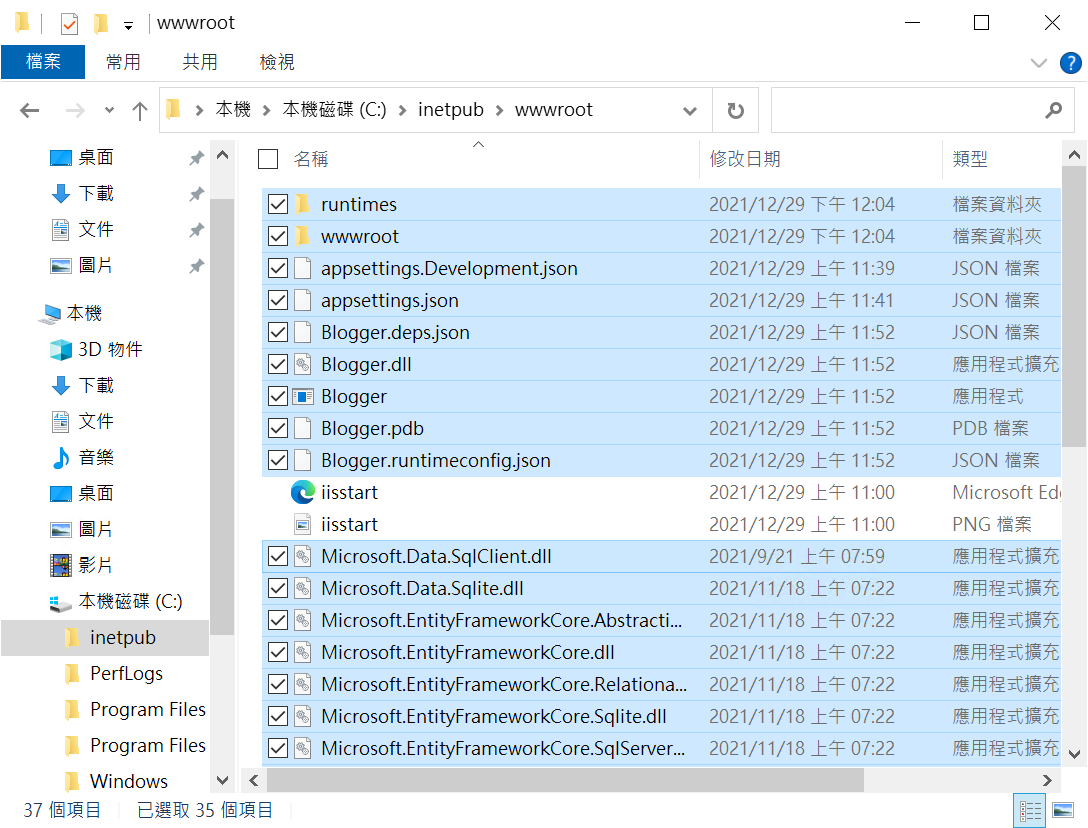Uncheck the Blogger.deps.json checkbox
Screen dimensions: 1088x828
click(x=278, y=332)
